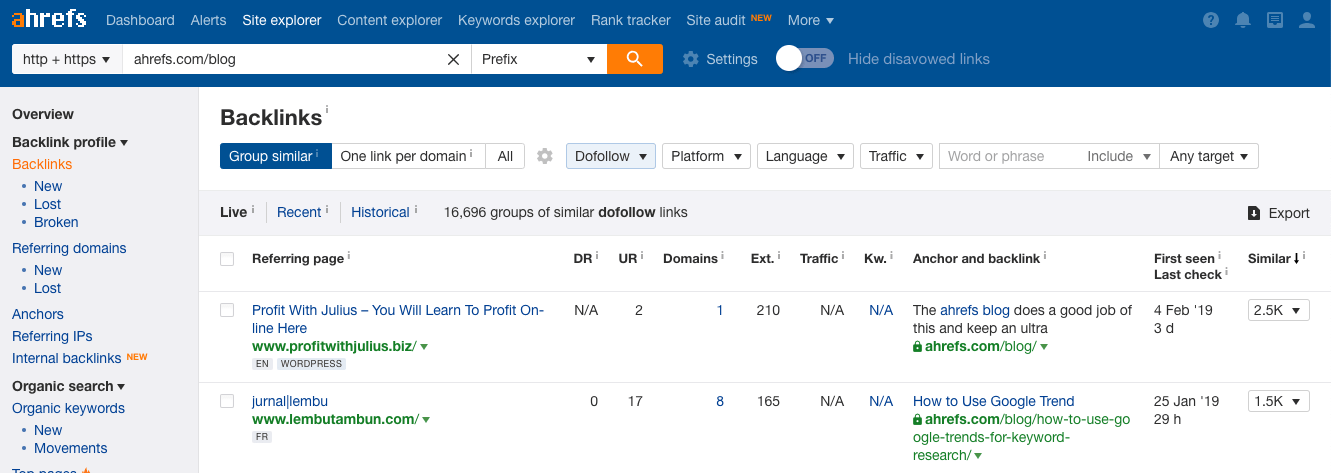
Task: Open Site audit in top navigation
Action: click(716, 20)
